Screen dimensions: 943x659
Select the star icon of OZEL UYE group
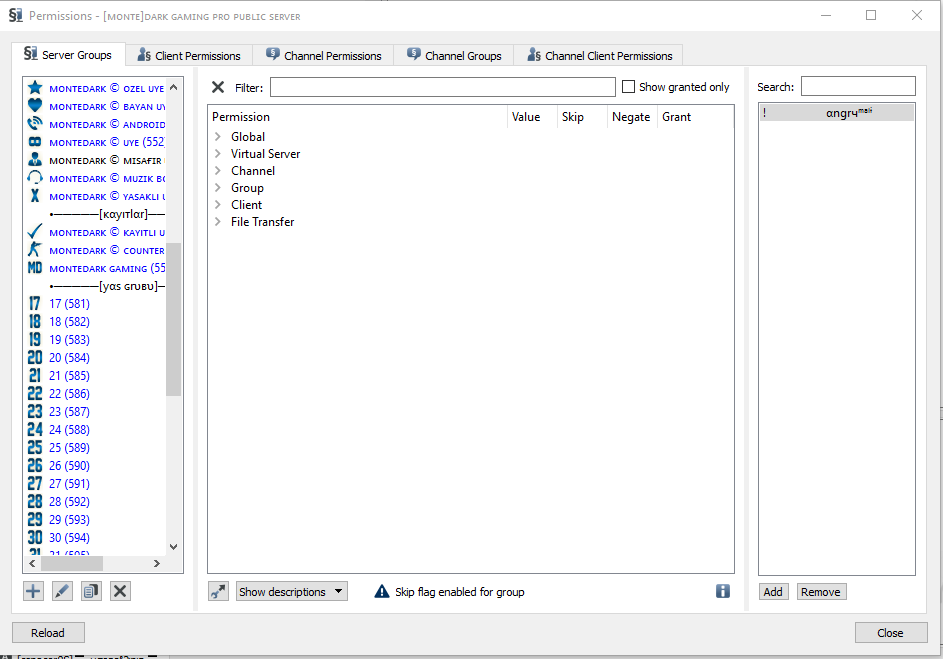click(35, 88)
